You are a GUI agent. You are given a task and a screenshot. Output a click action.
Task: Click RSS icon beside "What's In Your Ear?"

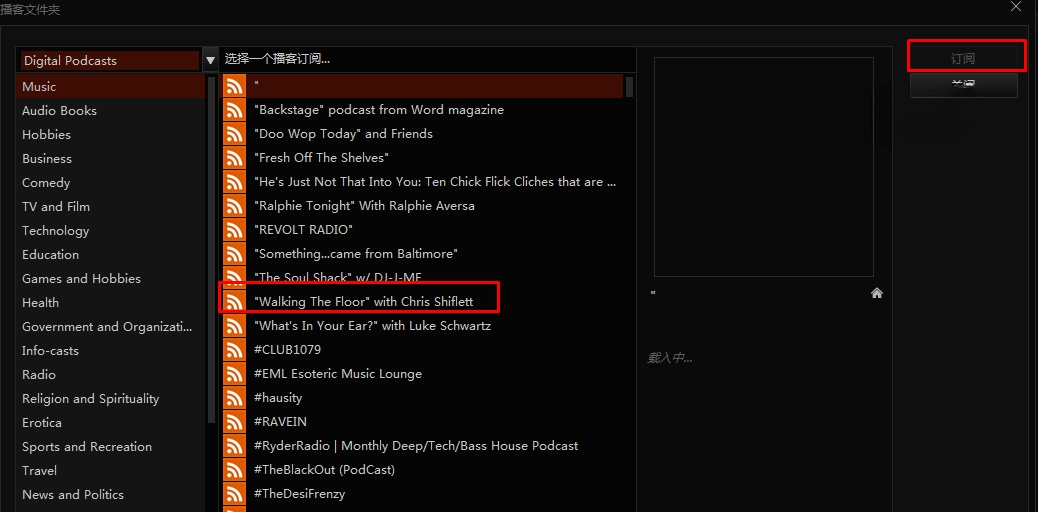tap(234, 326)
